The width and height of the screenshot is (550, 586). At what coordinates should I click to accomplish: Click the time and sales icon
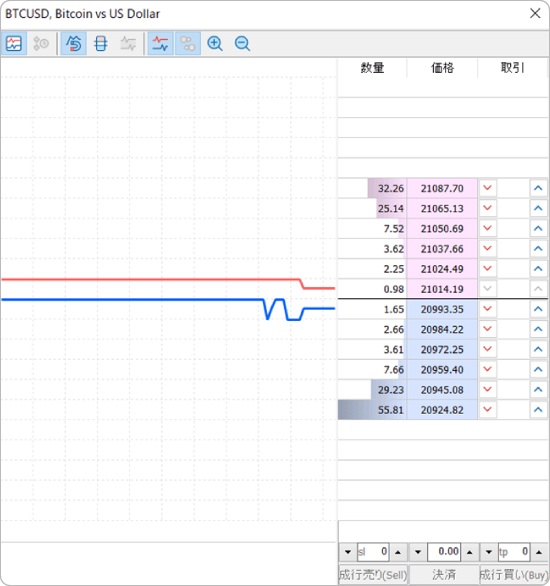coord(41,44)
